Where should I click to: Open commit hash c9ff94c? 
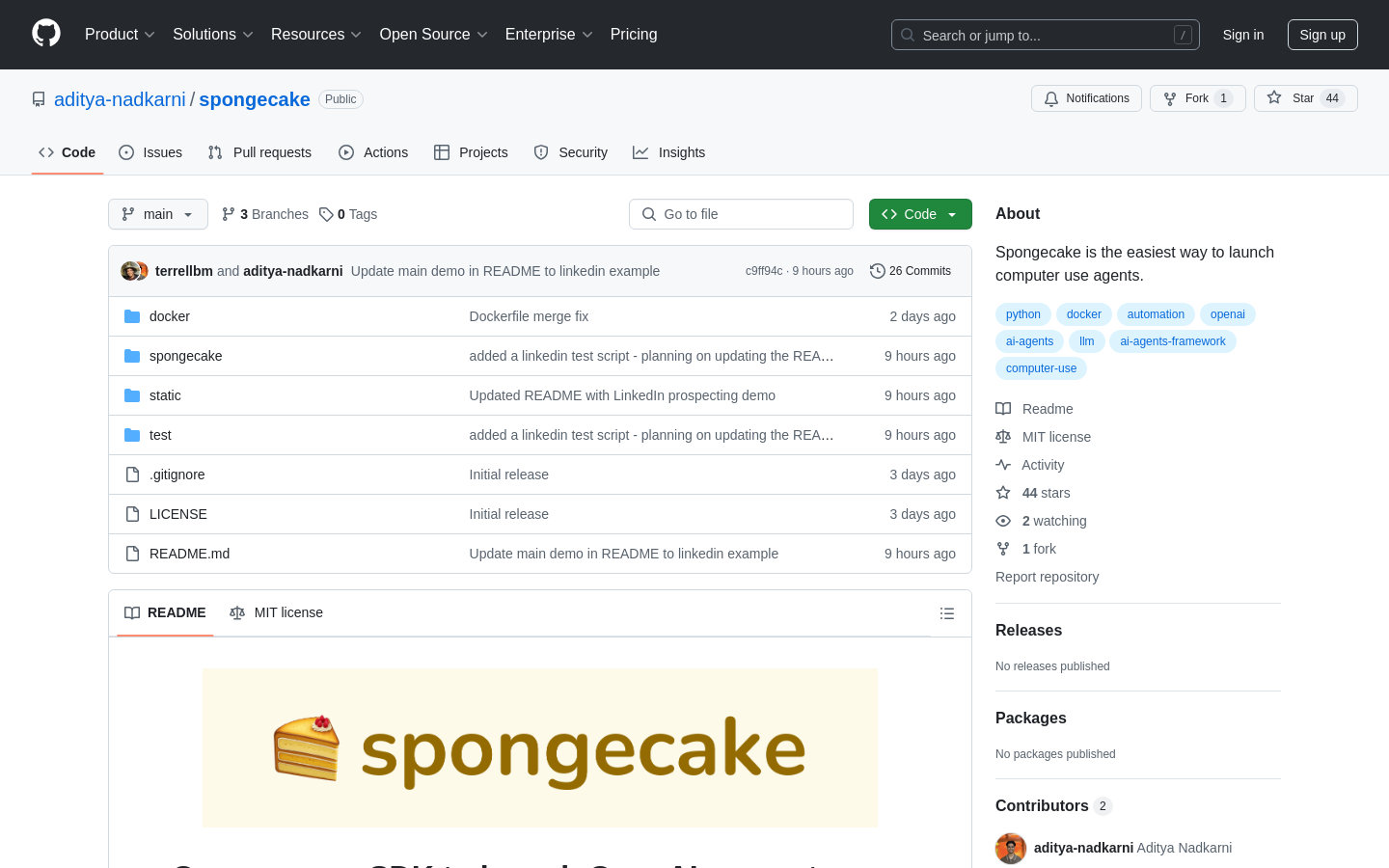pyautogui.click(x=764, y=271)
